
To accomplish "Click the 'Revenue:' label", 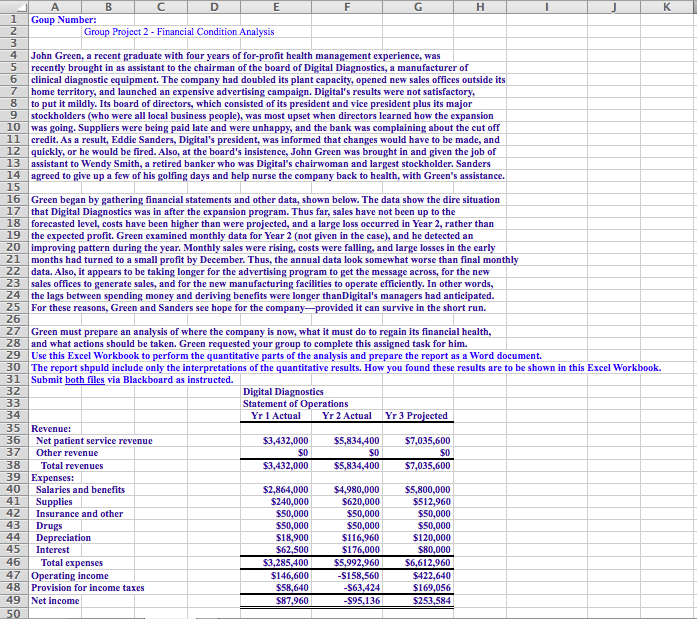I will click(x=51, y=429).
